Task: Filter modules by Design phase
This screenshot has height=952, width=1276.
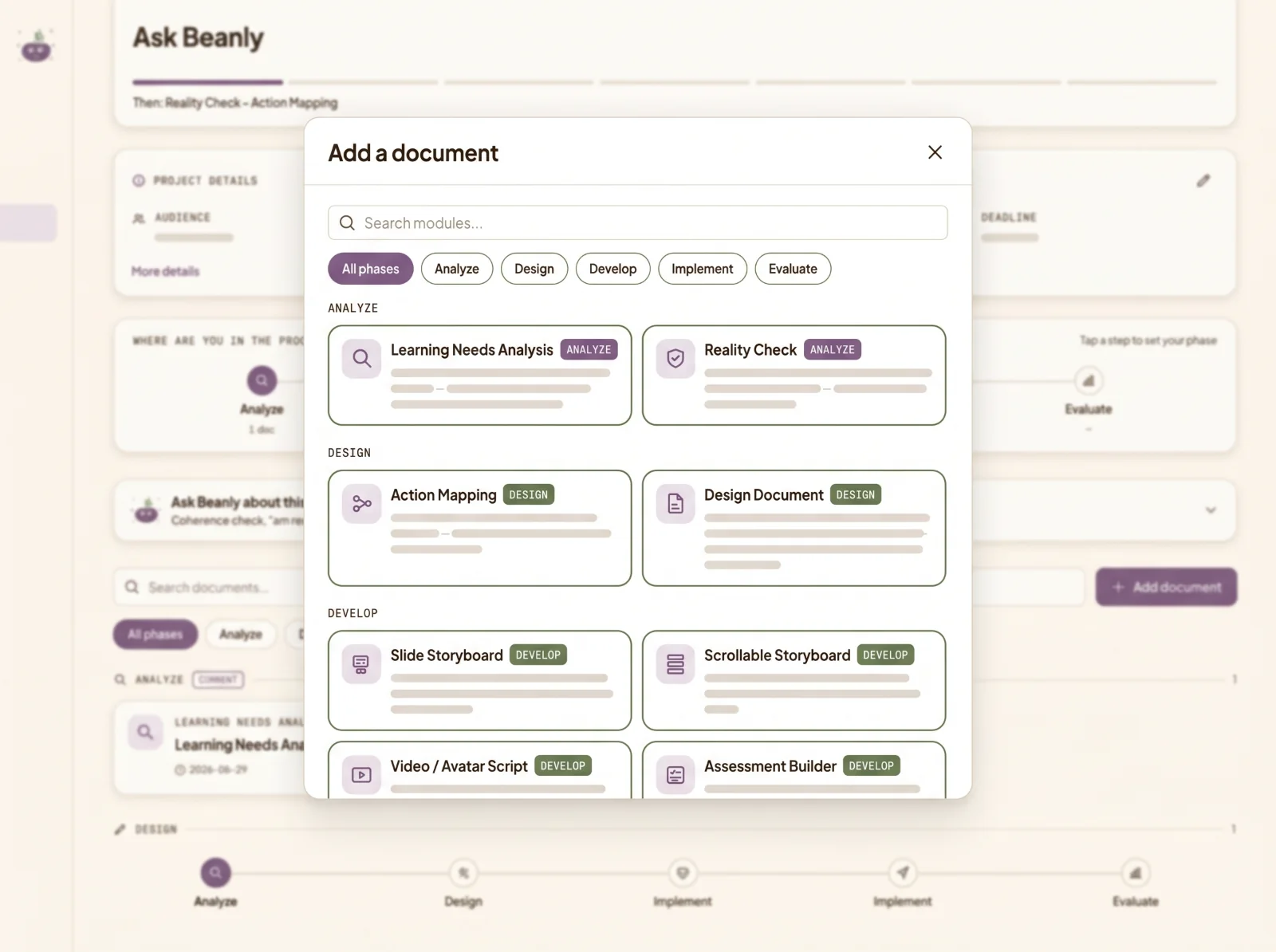Action: coord(534,269)
